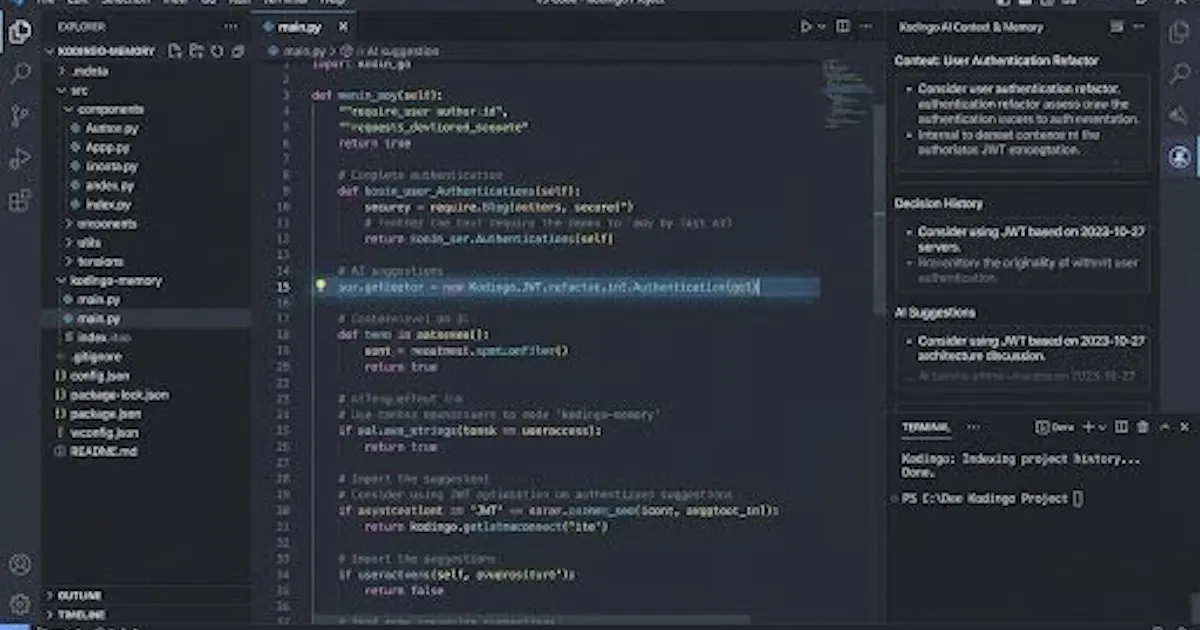The height and width of the screenshot is (630, 1200).
Task: Add a new terminal with plus icon
Action: pyautogui.click(x=1088, y=427)
